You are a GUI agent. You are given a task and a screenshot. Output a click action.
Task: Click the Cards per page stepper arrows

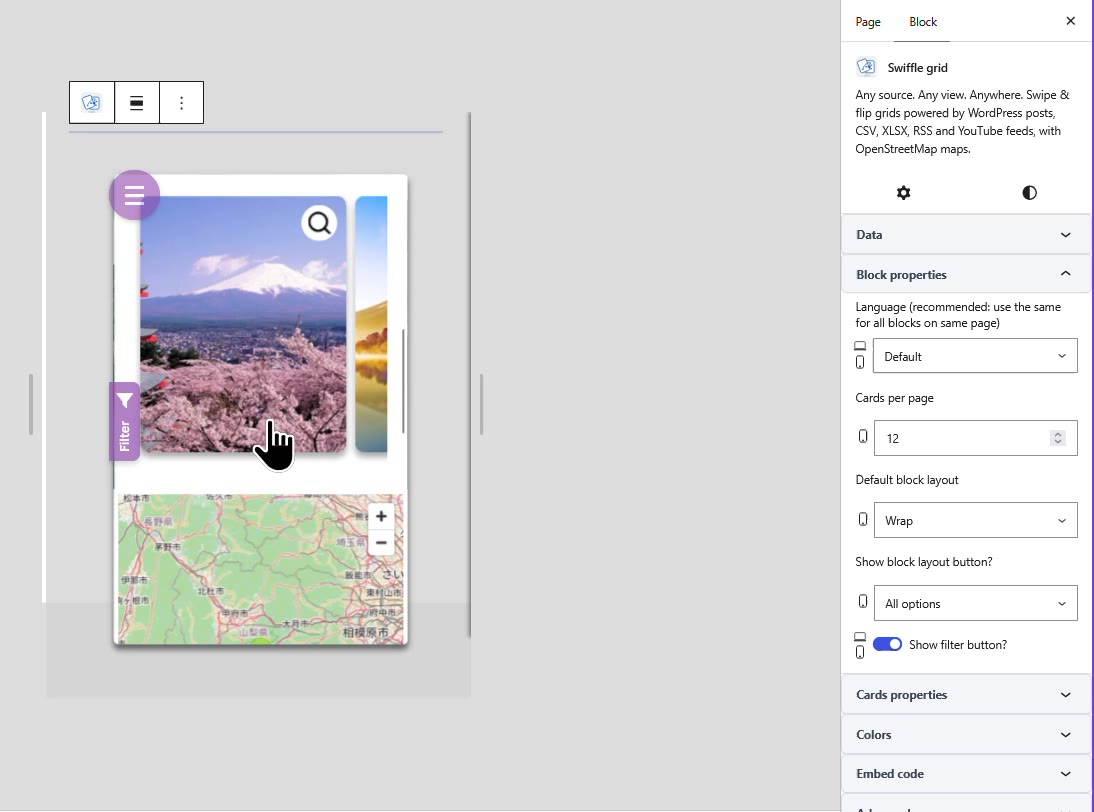[x=1058, y=438]
